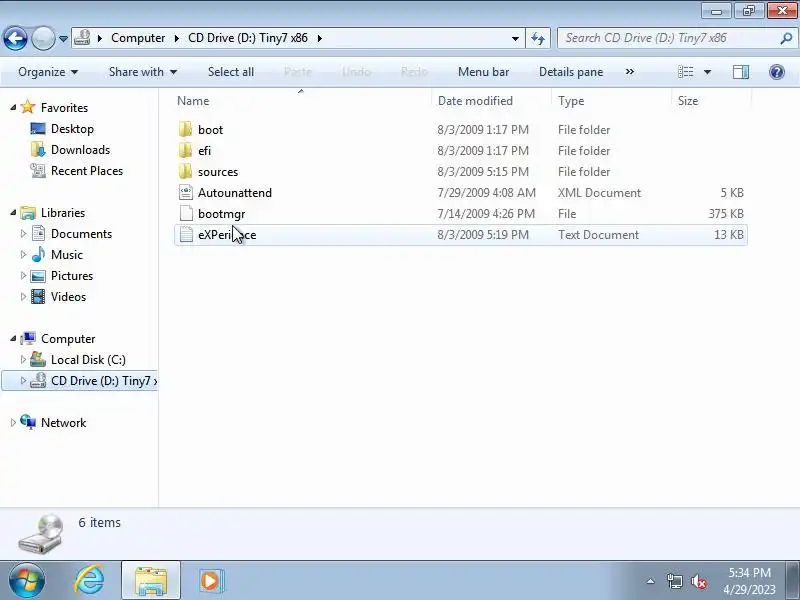Image resolution: width=800 pixels, height=600 pixels.
Task: Click the magnifier search icon
Action: [x=786, y=38]
